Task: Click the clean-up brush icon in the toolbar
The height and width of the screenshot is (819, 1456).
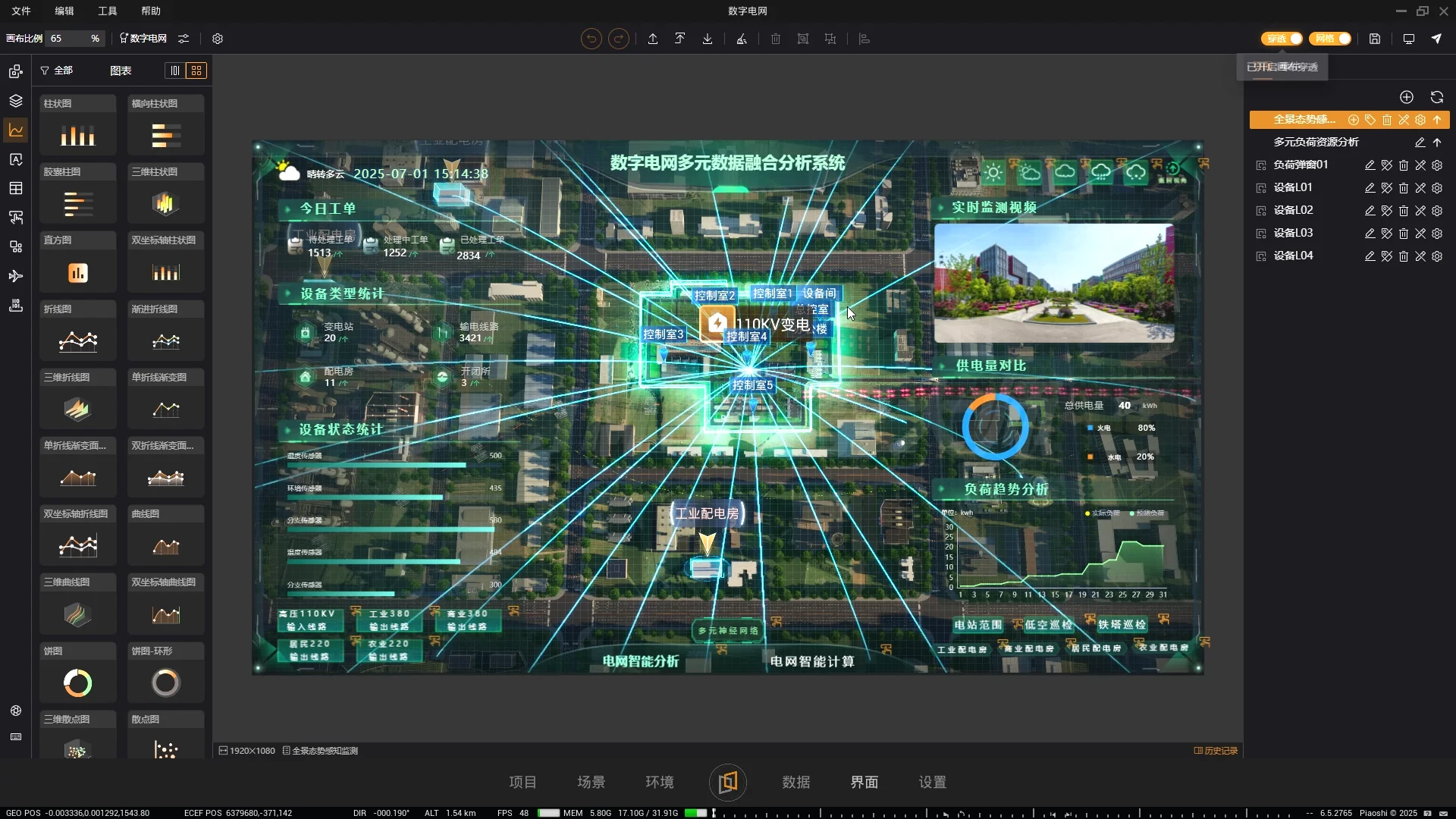Action: (742, 39)
